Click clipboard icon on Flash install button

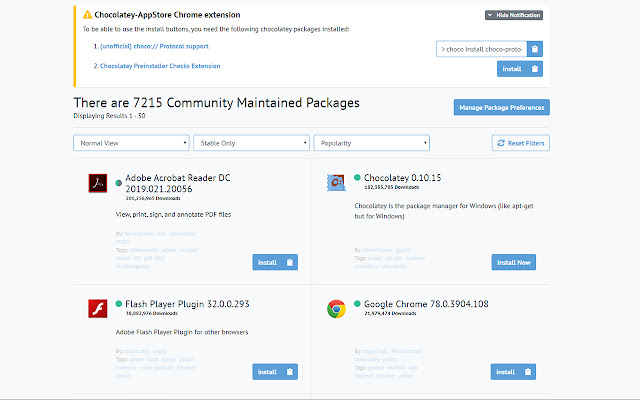pos(290,372)
